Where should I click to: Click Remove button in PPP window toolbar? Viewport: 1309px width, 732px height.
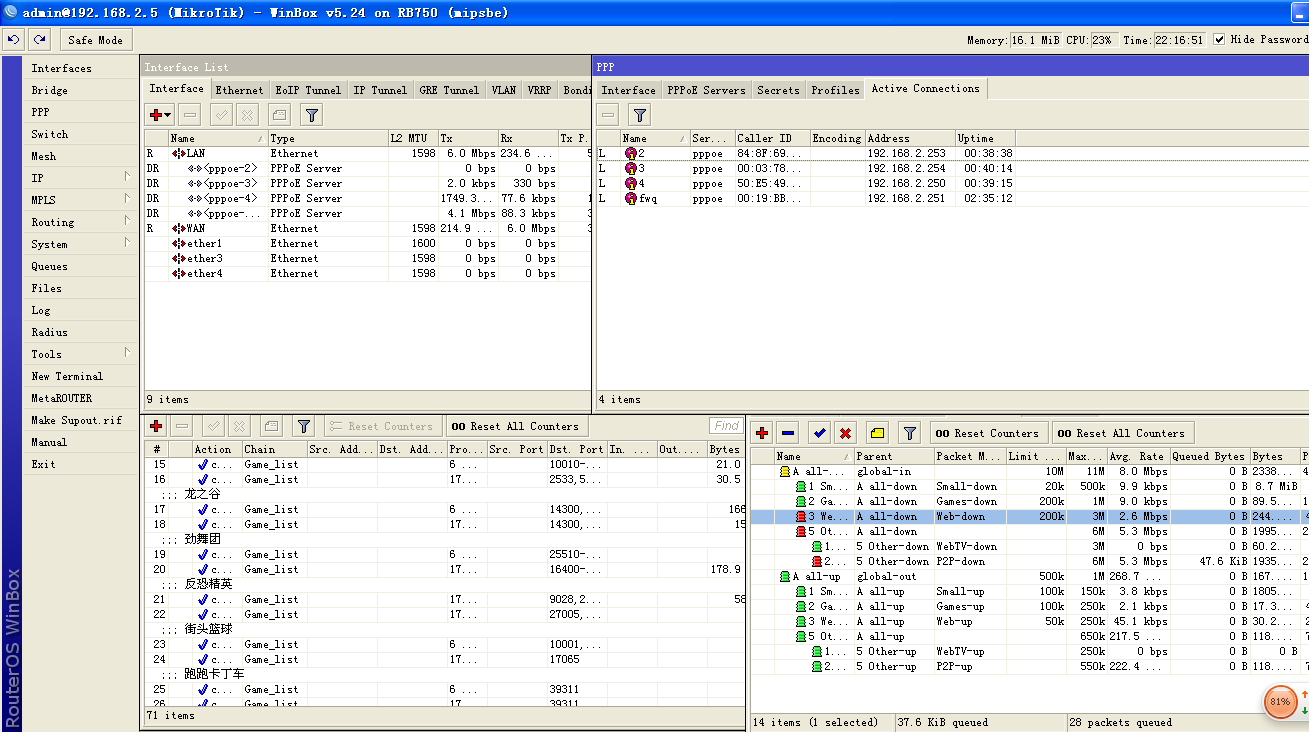point(608,115)
